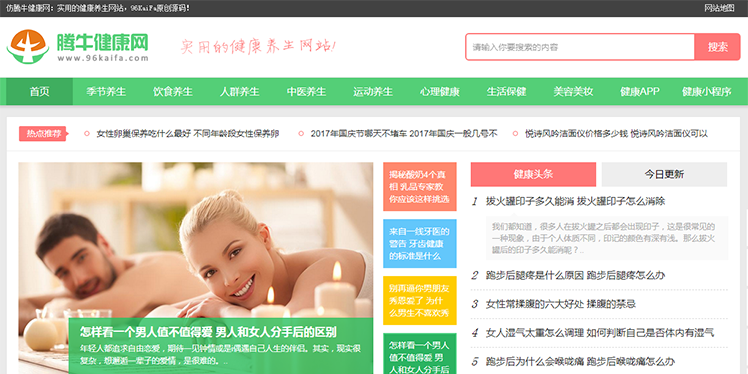Open headline 跑步后为什么会喉咙痛

coord(580,361)
